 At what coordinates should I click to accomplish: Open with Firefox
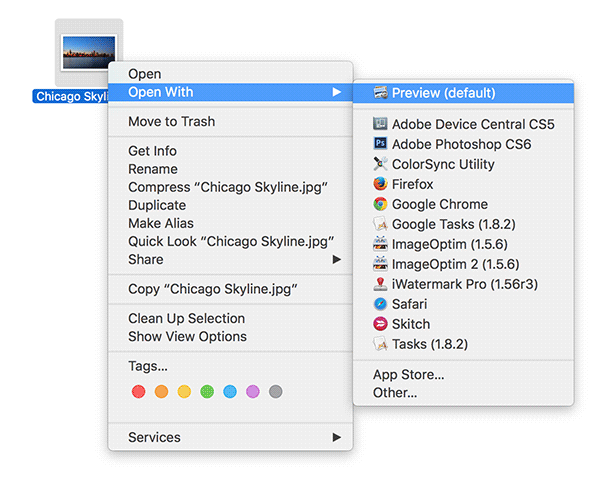pyautogui.click(x=463, y=184)
